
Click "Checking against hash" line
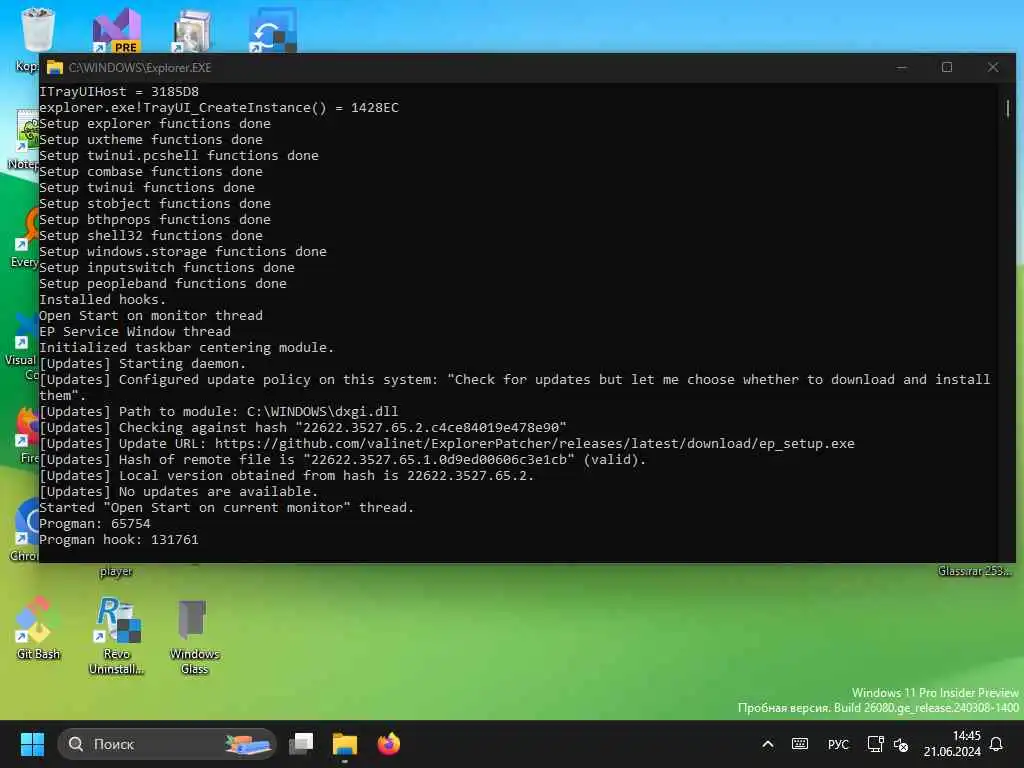(303, 427)
